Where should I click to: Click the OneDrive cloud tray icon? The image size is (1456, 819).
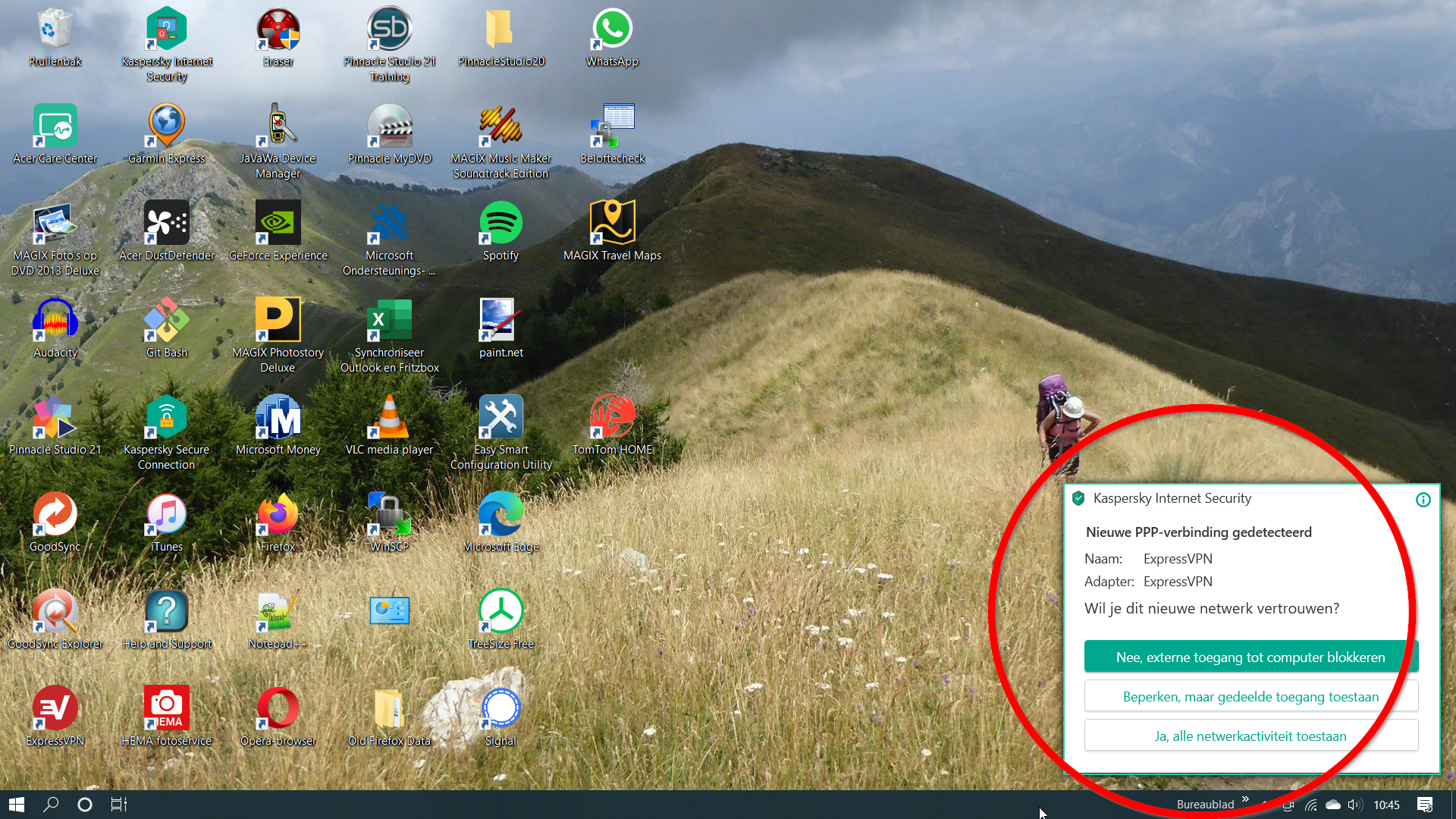[1333, 805]
